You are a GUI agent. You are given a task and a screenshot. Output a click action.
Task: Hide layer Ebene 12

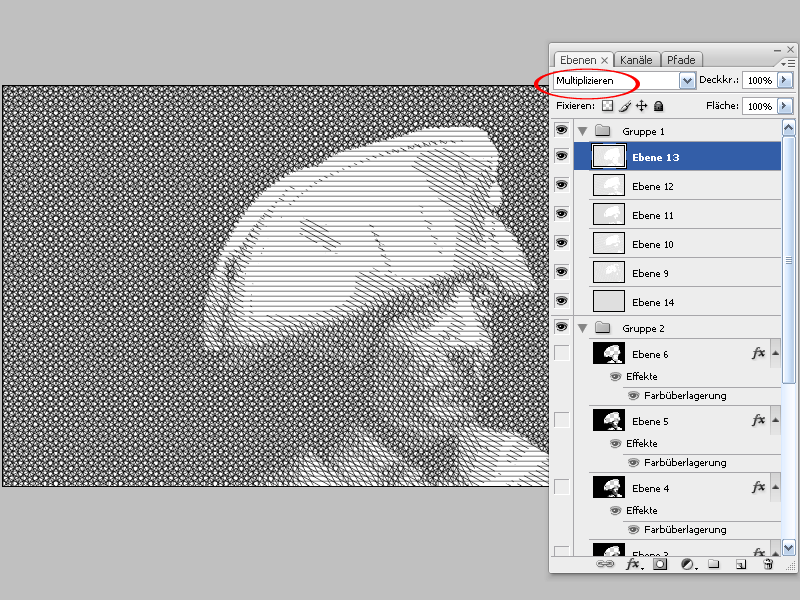click(x=562, y=185)
